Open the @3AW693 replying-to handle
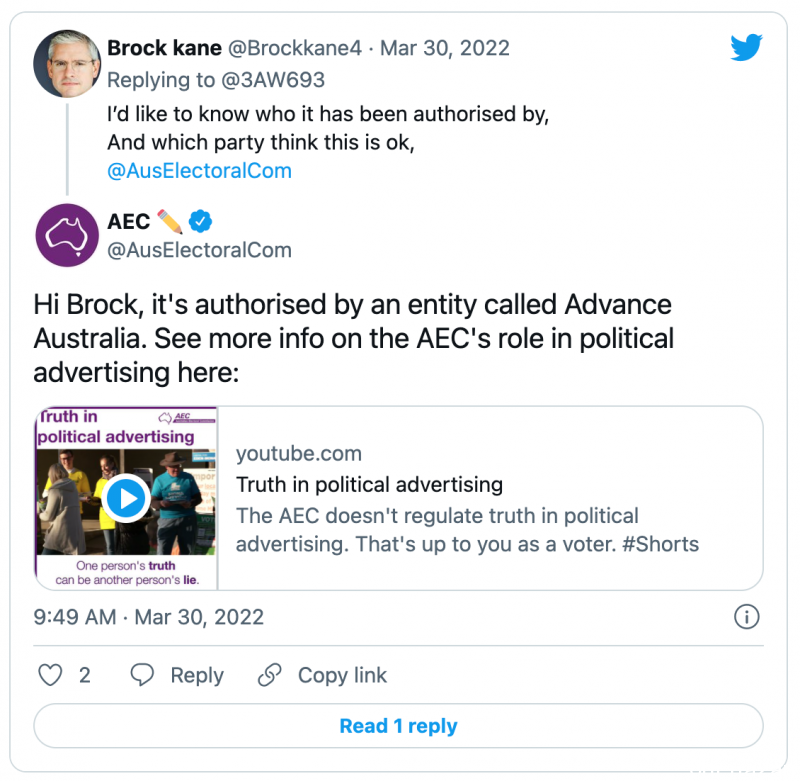Image resolution: width=800 pixels, height=781 pixels. pyautogui.click(x=273, y=80)
